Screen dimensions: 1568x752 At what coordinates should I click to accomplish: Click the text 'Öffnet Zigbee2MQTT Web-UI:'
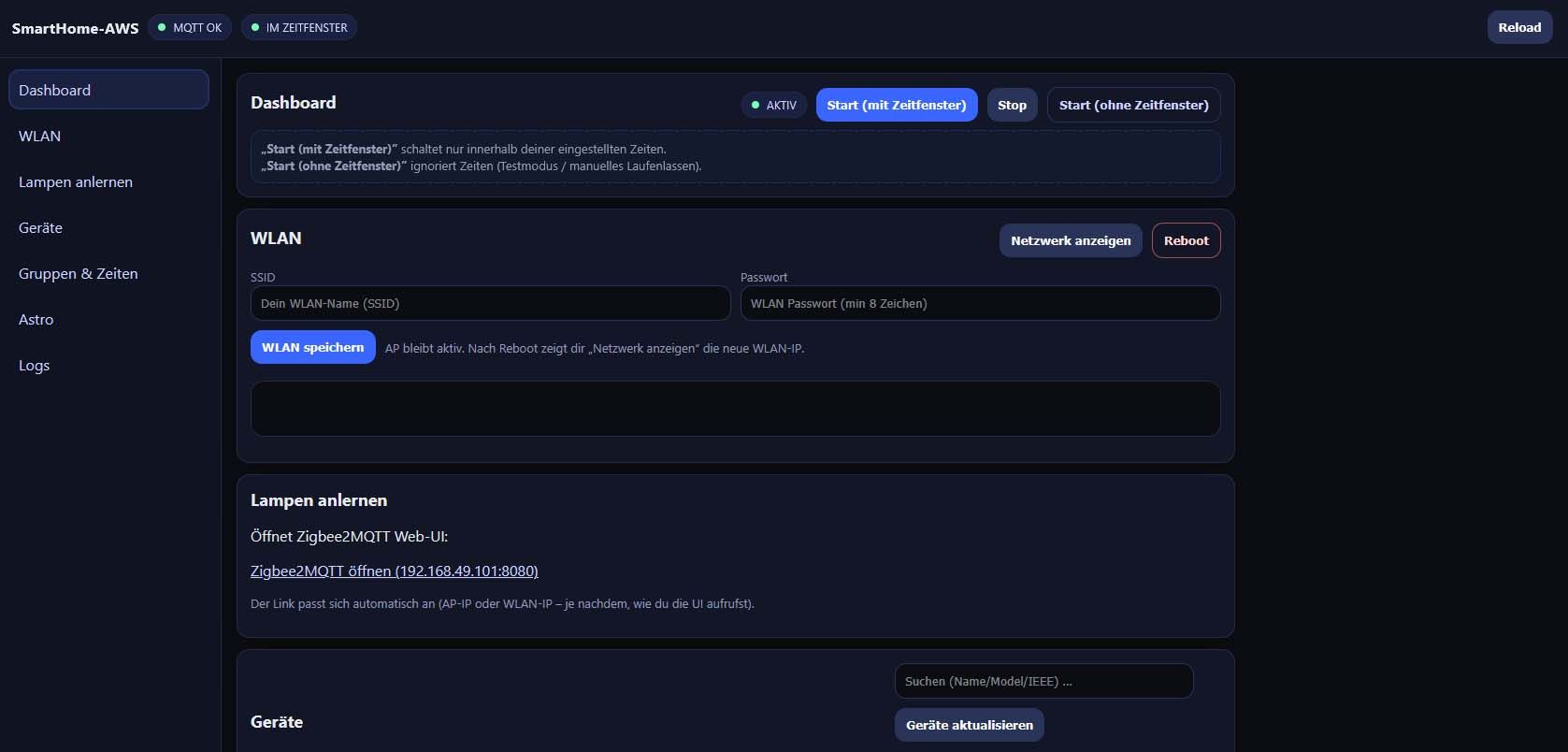pyautogui.click(x=349, y=536)
